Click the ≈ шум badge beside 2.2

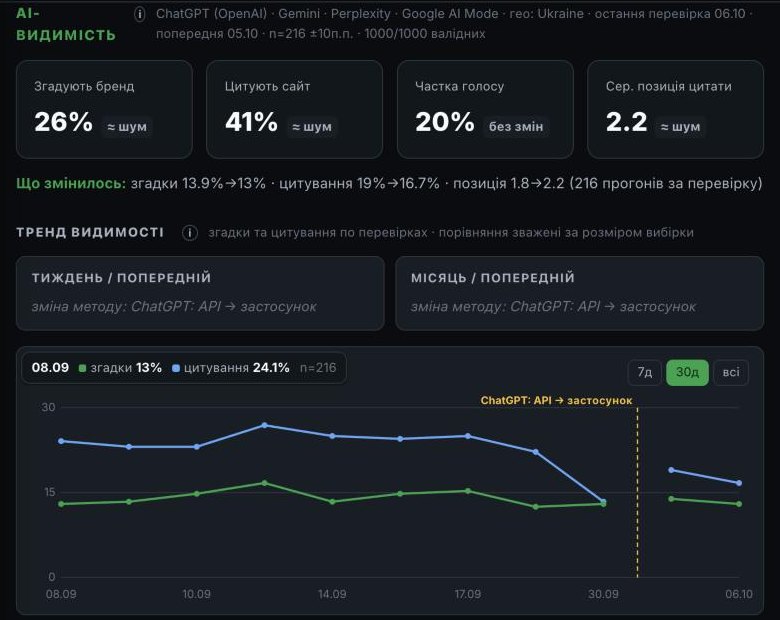coord(681,127)
